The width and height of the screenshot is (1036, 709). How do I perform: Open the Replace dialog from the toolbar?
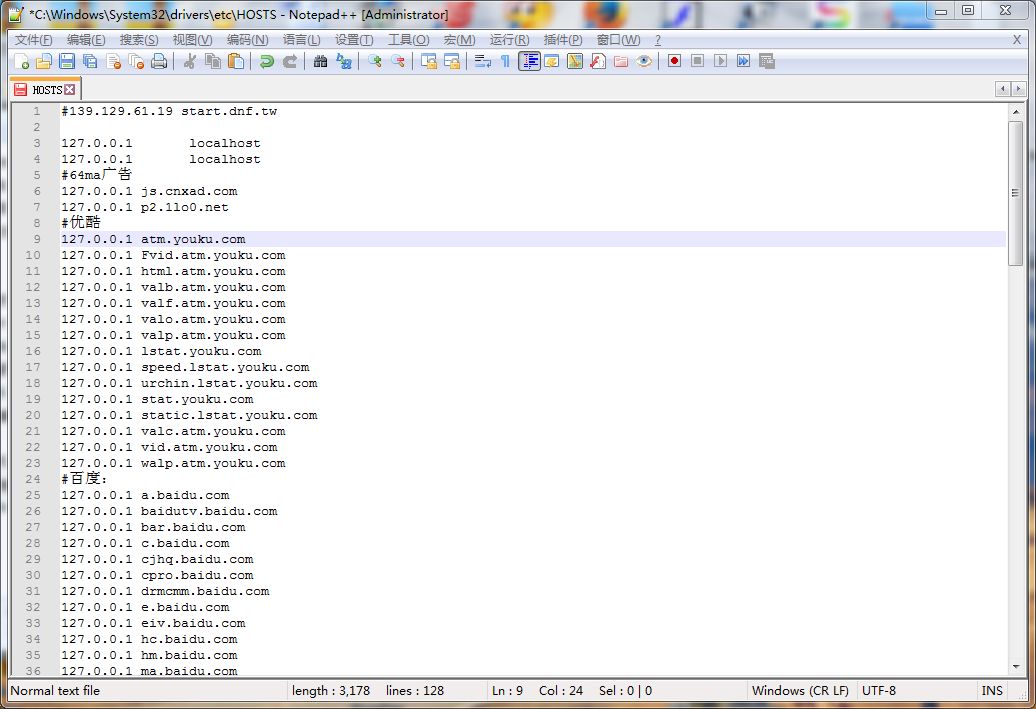tap(344, 61)
